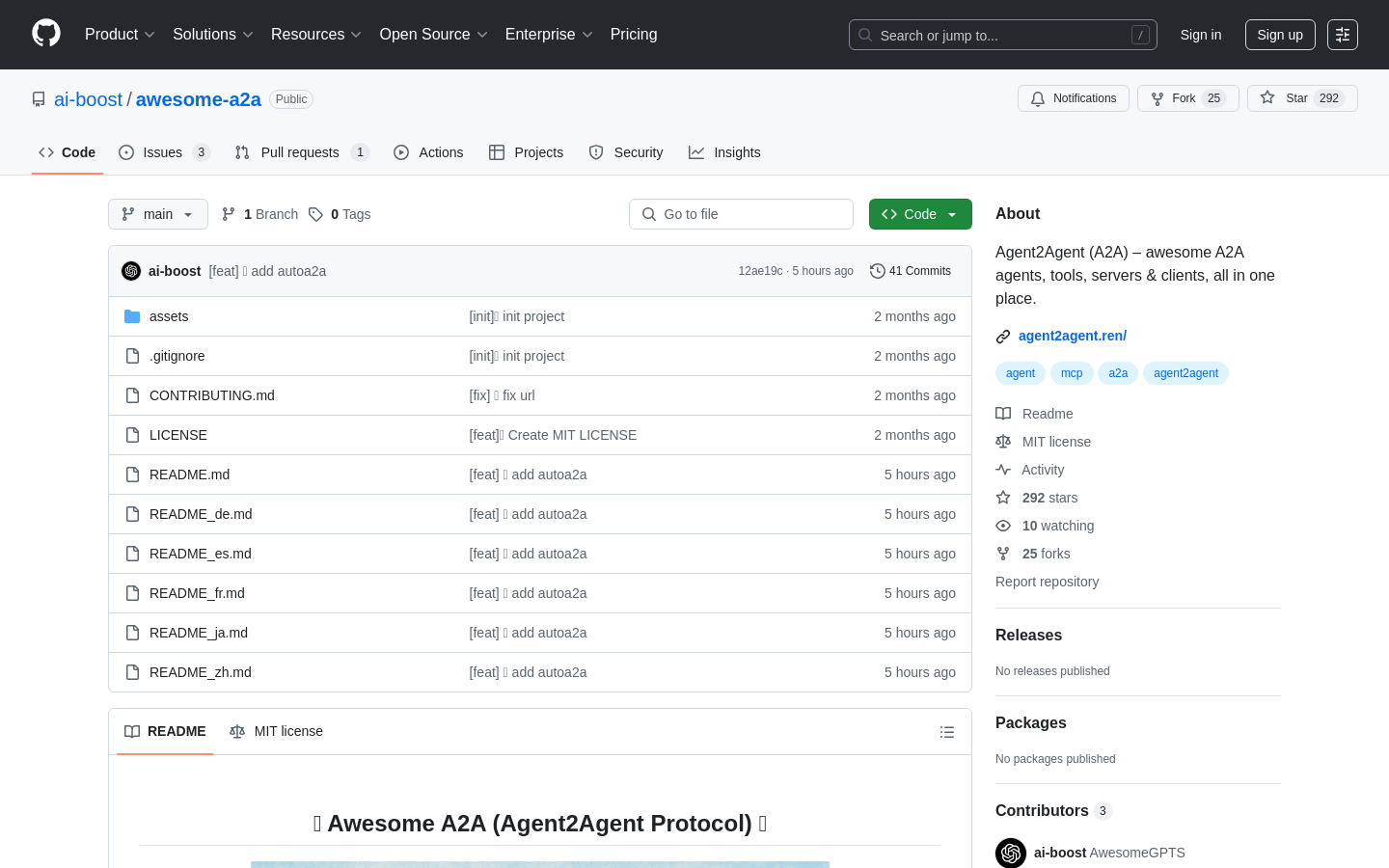Viewport: 1389px width, 868px height.
Task: Click the file icon next to LICENSE
Action: (132, 435)
